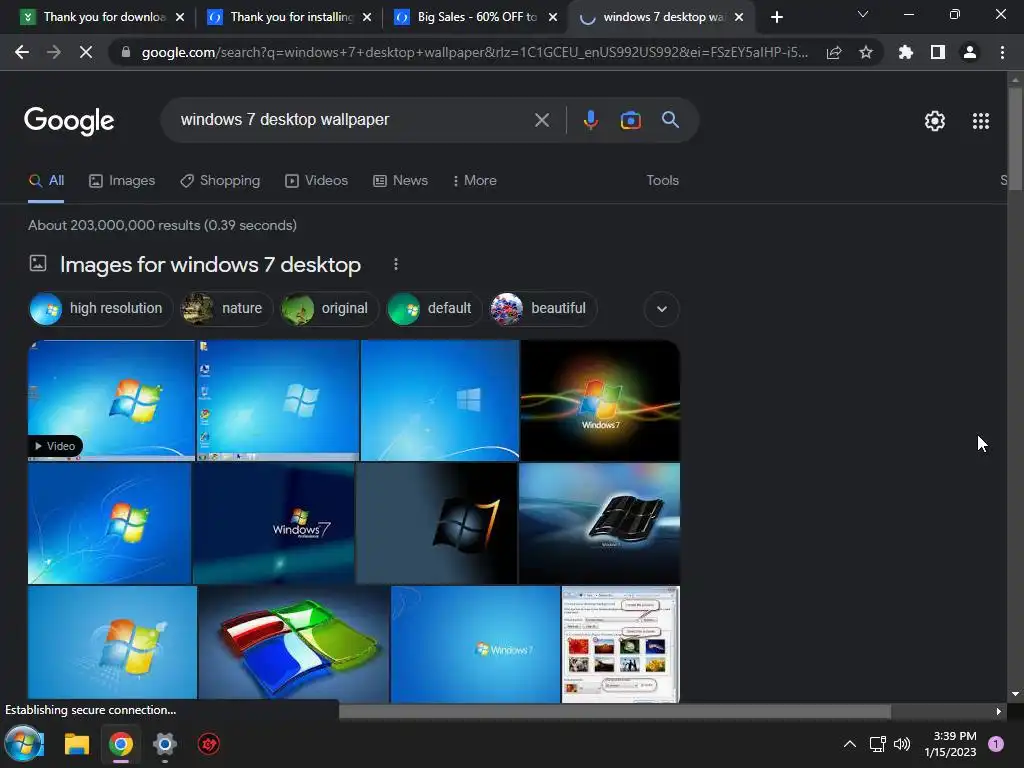The image size is (1024, 768).
Task: Click the URL in the address bar
Action: tap(475, 52)
